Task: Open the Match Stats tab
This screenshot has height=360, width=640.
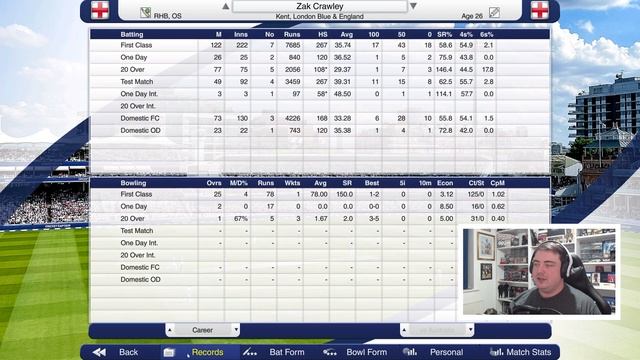Action: coord(529,352)
